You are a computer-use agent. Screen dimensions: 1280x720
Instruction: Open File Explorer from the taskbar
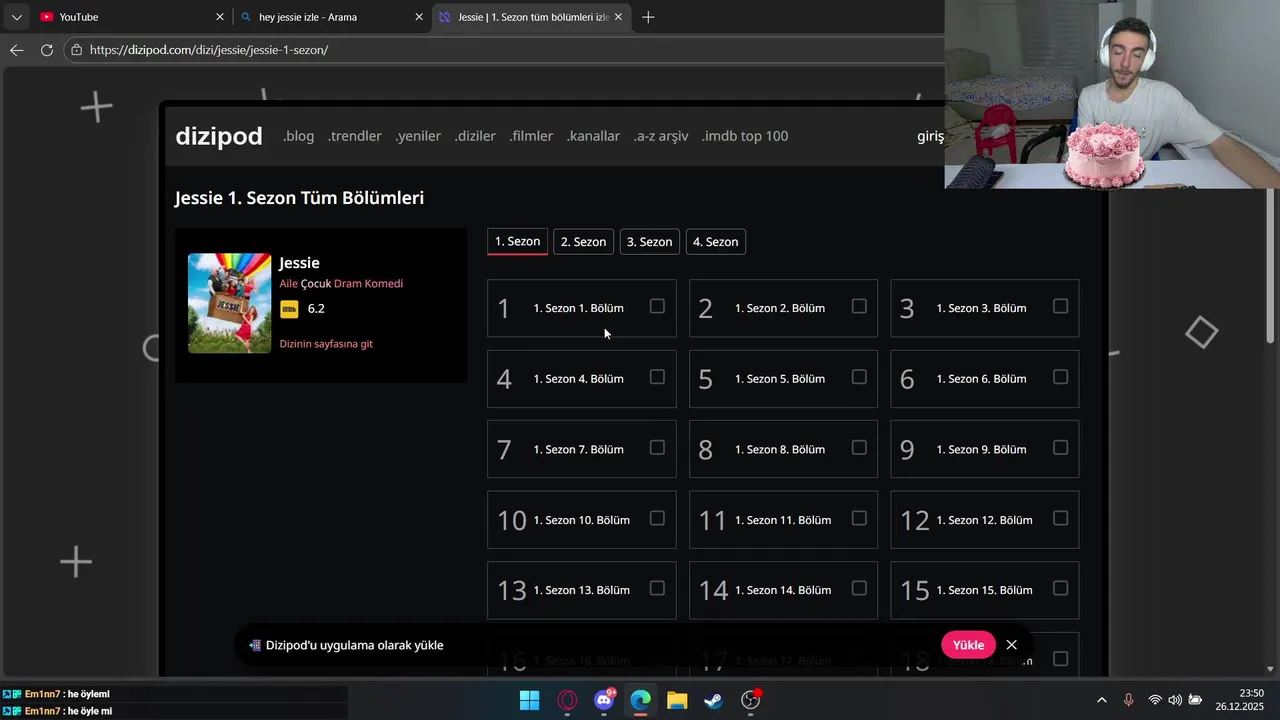677,700
